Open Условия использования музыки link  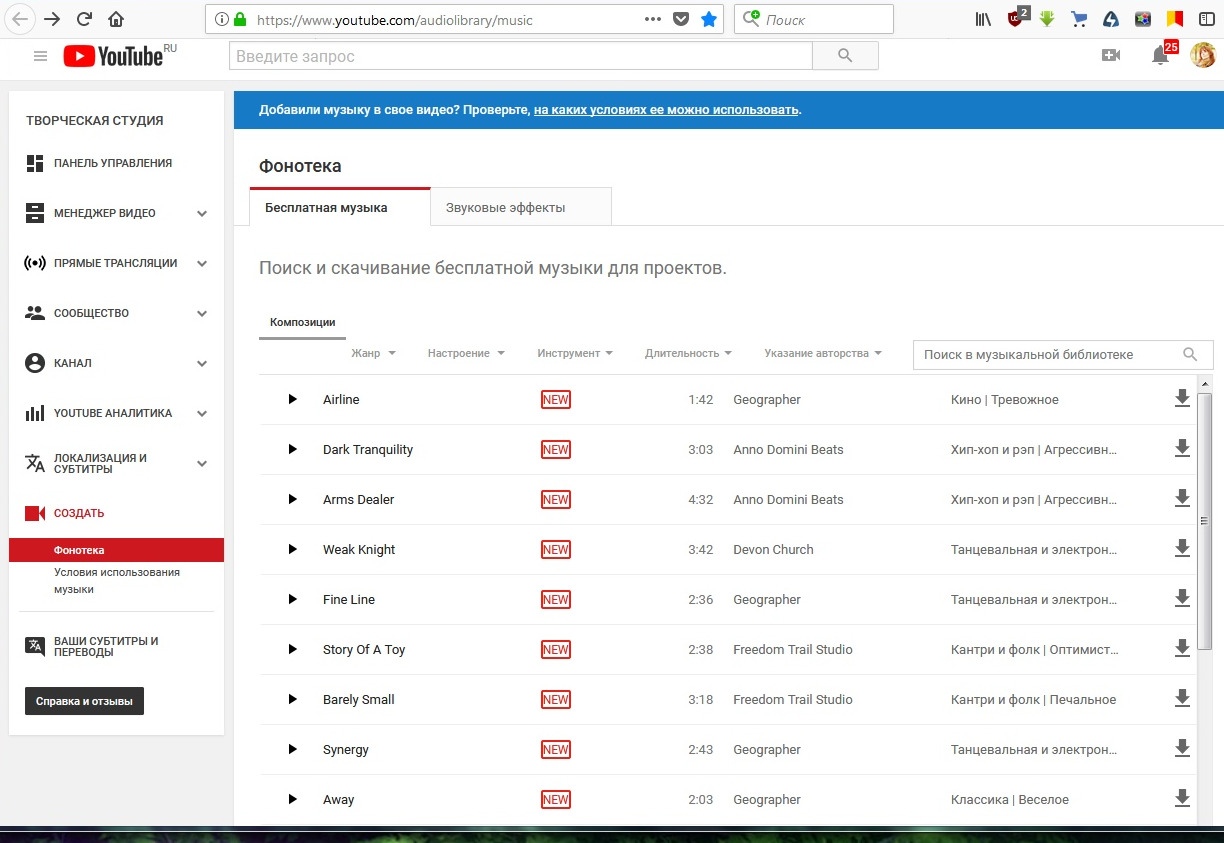point(117,581)
